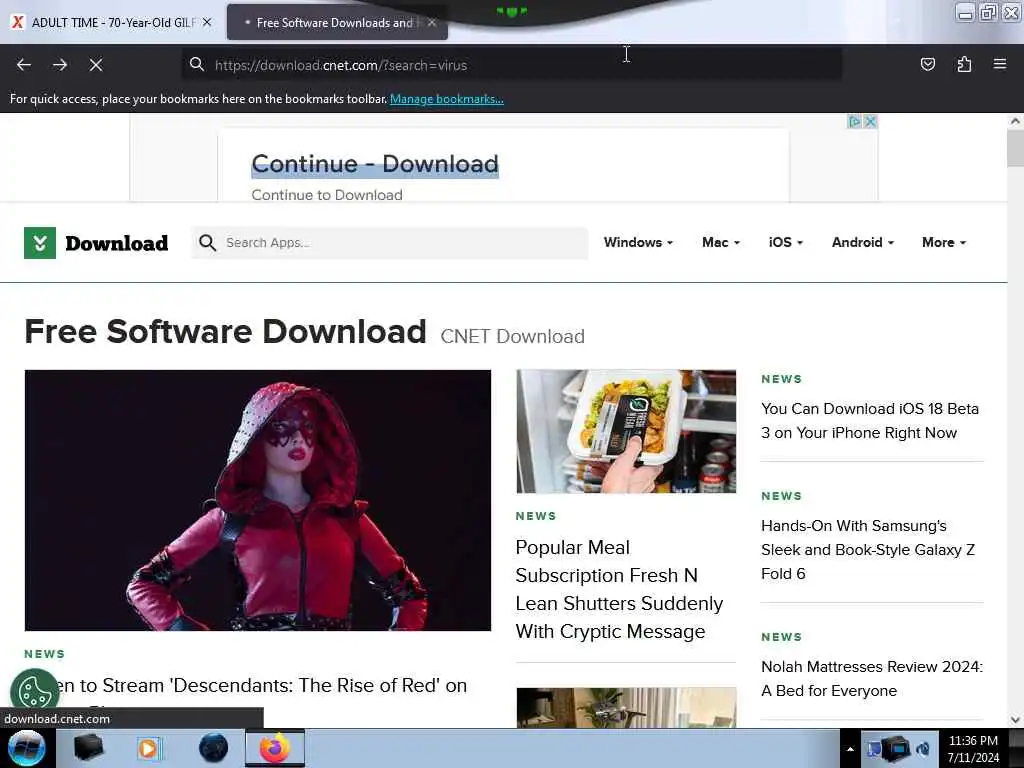Click the green Download logo icon
Screen dimensions: 1024x768
coord(40,243)
